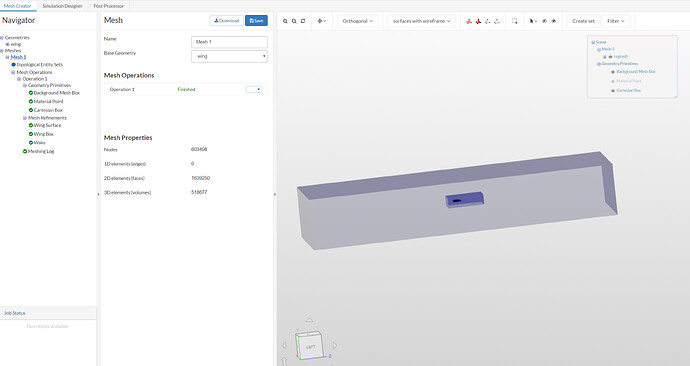
Task: Click green check icon beside Material Point
Action: [31, 102]
